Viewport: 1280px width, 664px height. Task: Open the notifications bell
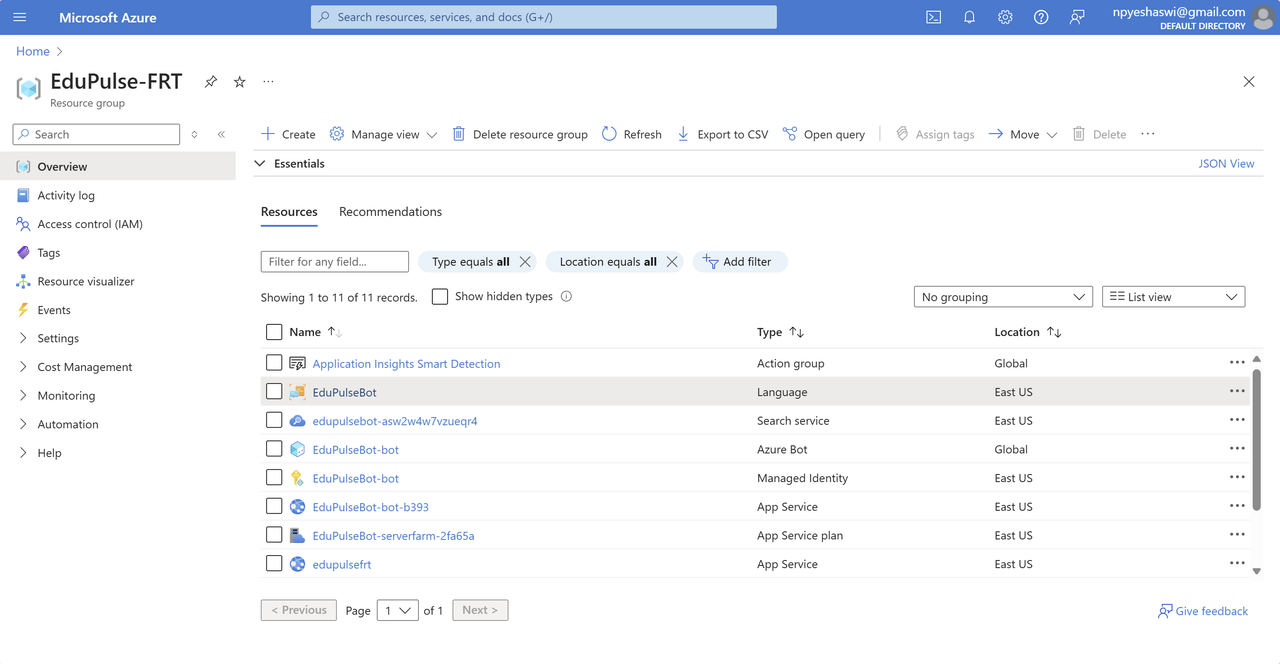pyautogui.click(x=969, y=17)
